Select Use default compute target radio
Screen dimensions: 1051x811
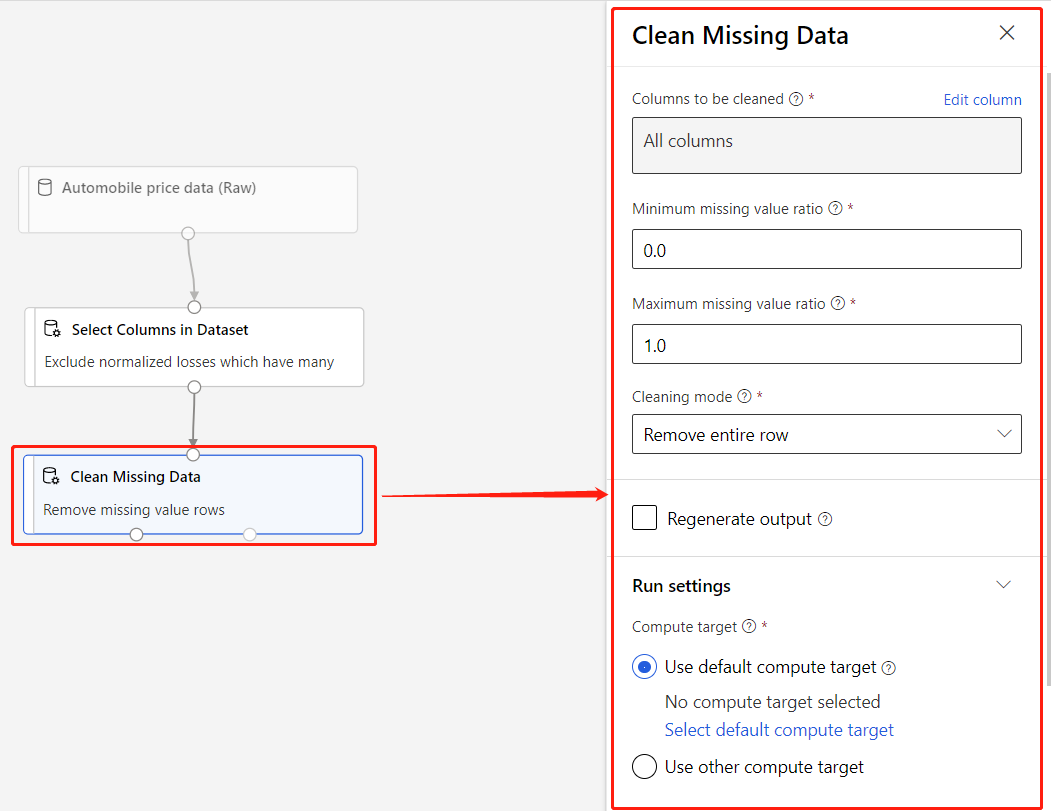[x=644, y=667]
